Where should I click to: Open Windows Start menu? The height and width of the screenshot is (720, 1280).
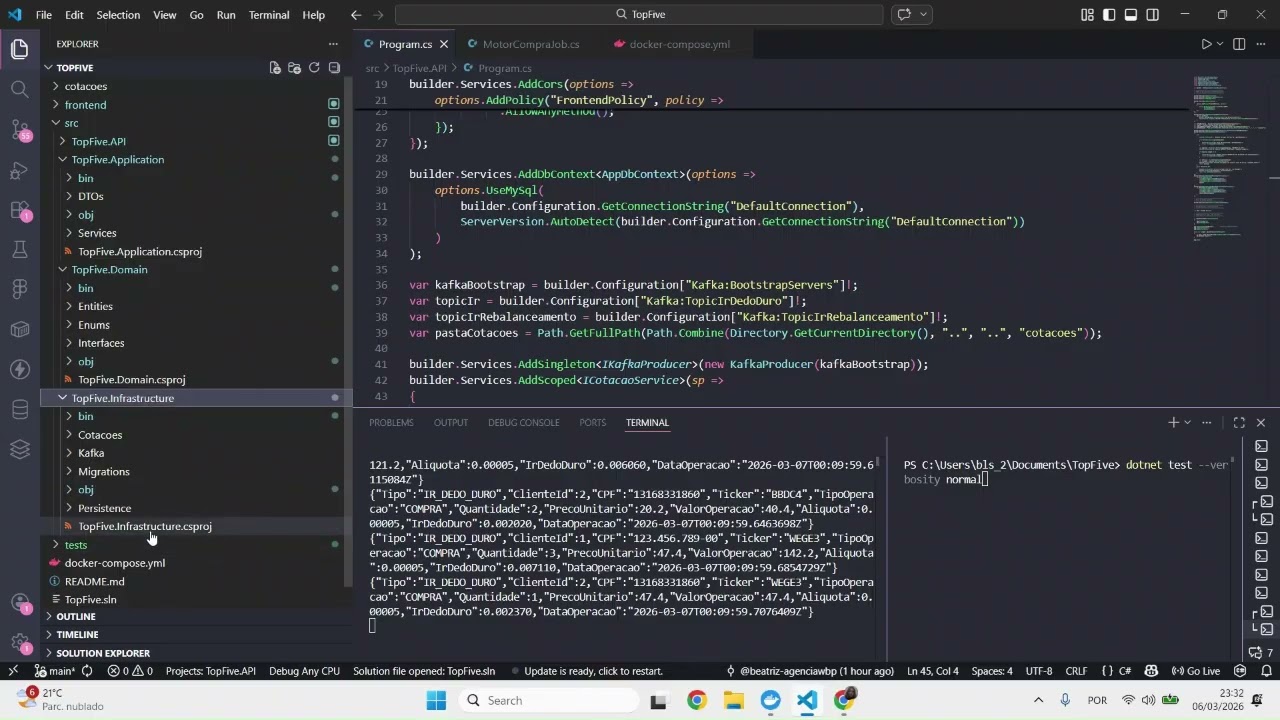coord(437,701)
